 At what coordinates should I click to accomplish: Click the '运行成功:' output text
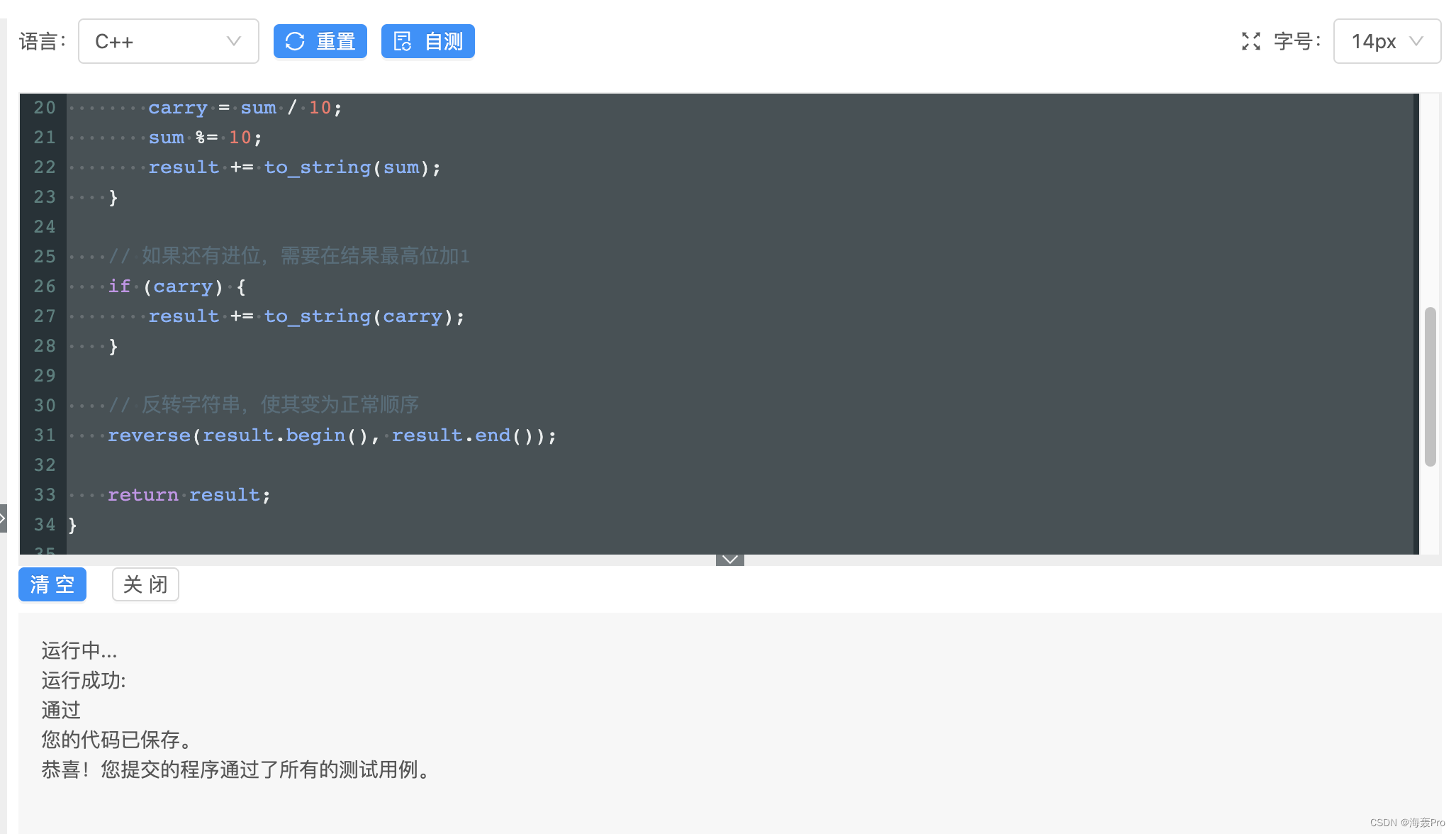[84, 681]
